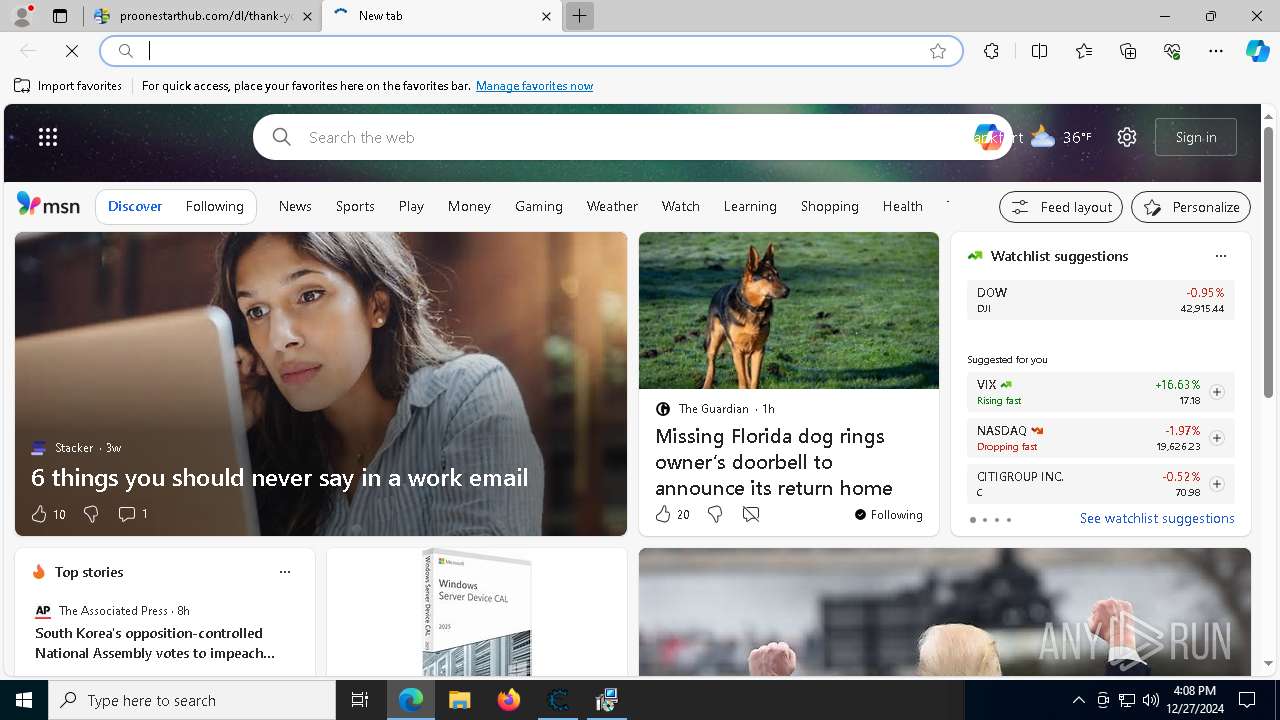
Task: Open See watchlist suggestions link
Action: point(1157,518)
